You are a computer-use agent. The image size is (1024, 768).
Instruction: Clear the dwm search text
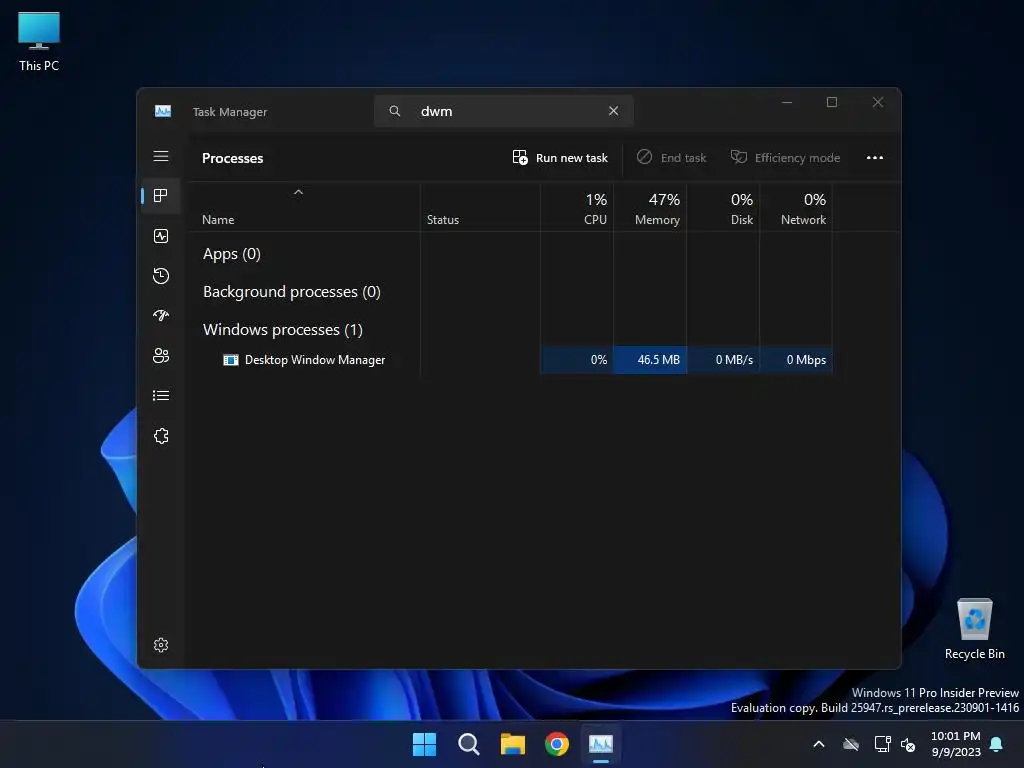613,111
